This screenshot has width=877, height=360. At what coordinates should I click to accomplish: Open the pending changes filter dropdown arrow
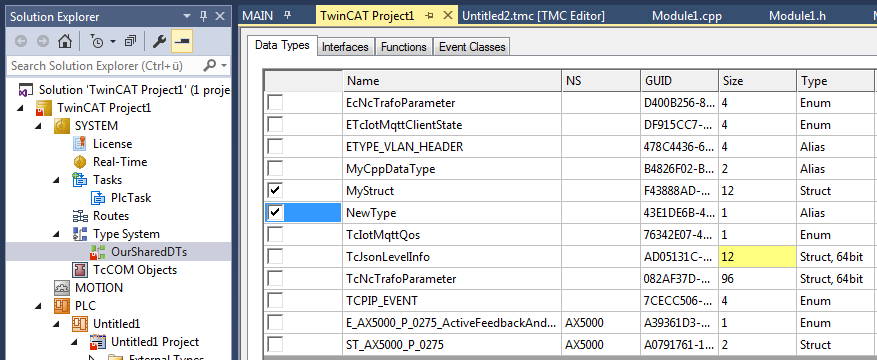[x=112, y=42]
